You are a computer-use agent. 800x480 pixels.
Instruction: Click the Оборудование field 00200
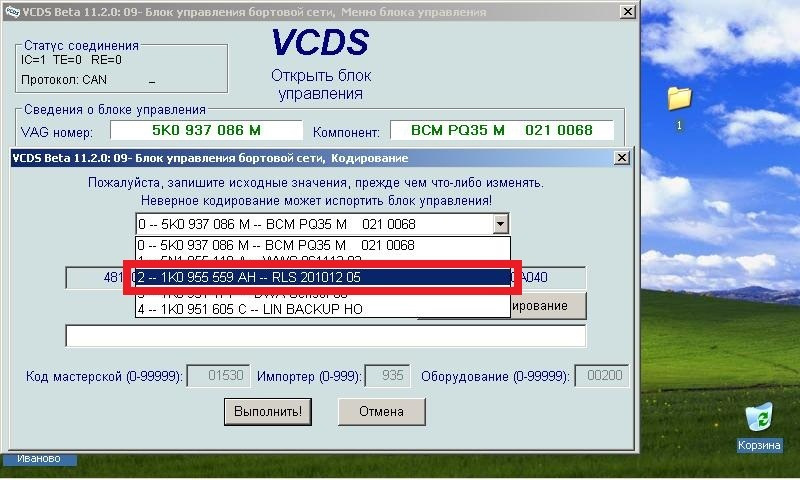pyautogui.click(x=602, y=376)
